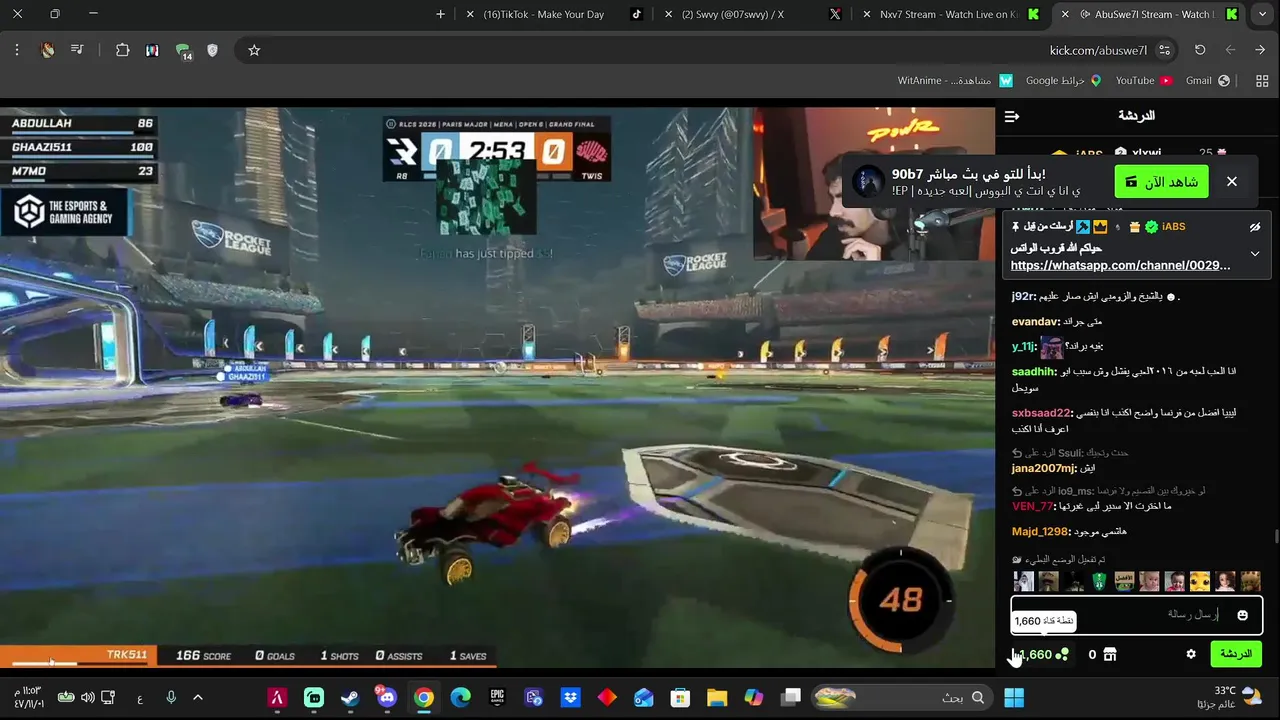Open the channel shop icon beside 0

[1109, 654]
